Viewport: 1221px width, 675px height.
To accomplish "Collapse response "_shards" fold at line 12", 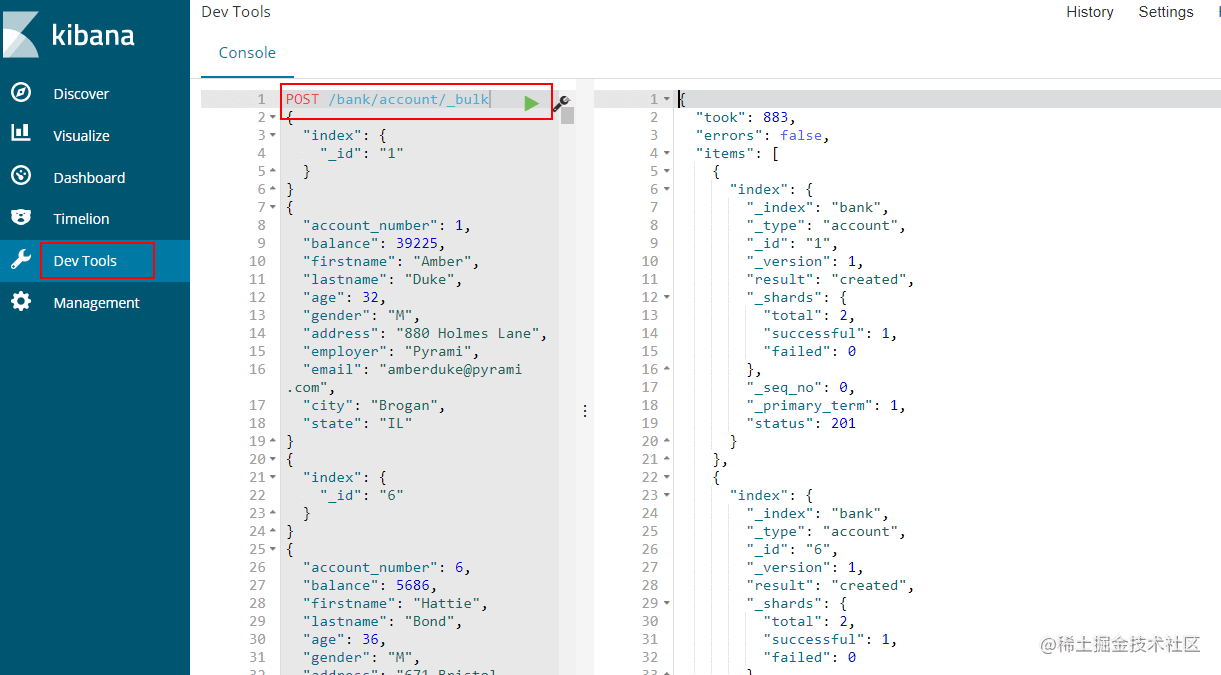I will 667,298.
